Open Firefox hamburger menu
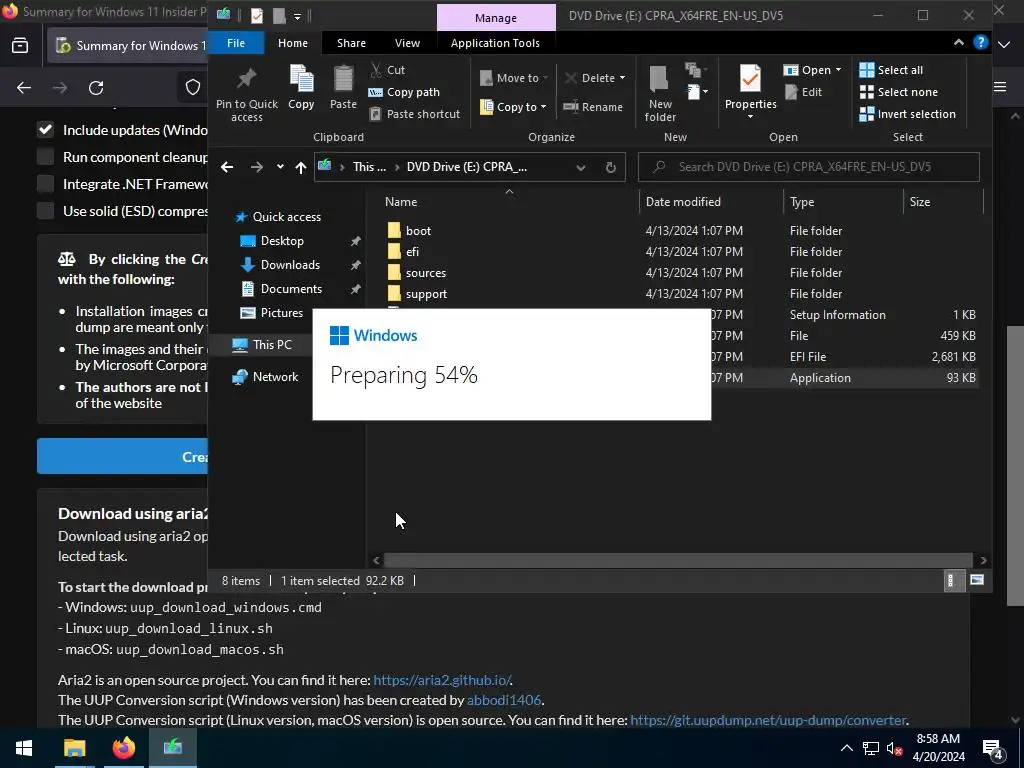The image size is (1024, 768). point(1000,88)
